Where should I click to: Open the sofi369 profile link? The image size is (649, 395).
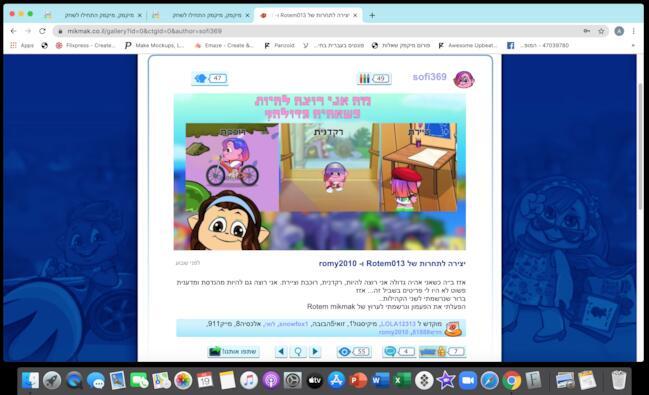point(429,77)
